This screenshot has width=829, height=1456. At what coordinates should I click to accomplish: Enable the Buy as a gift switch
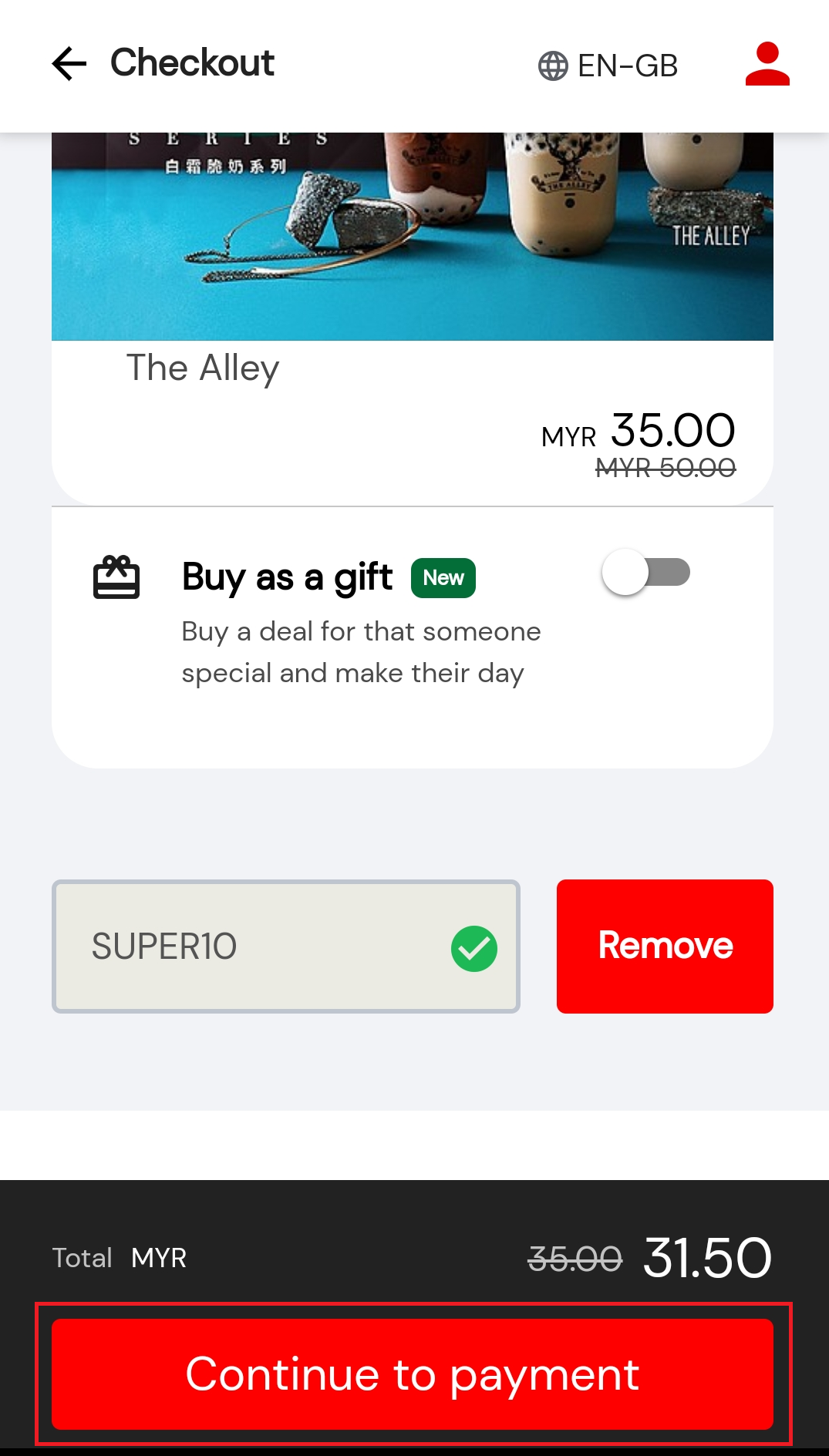pos(646,572)
